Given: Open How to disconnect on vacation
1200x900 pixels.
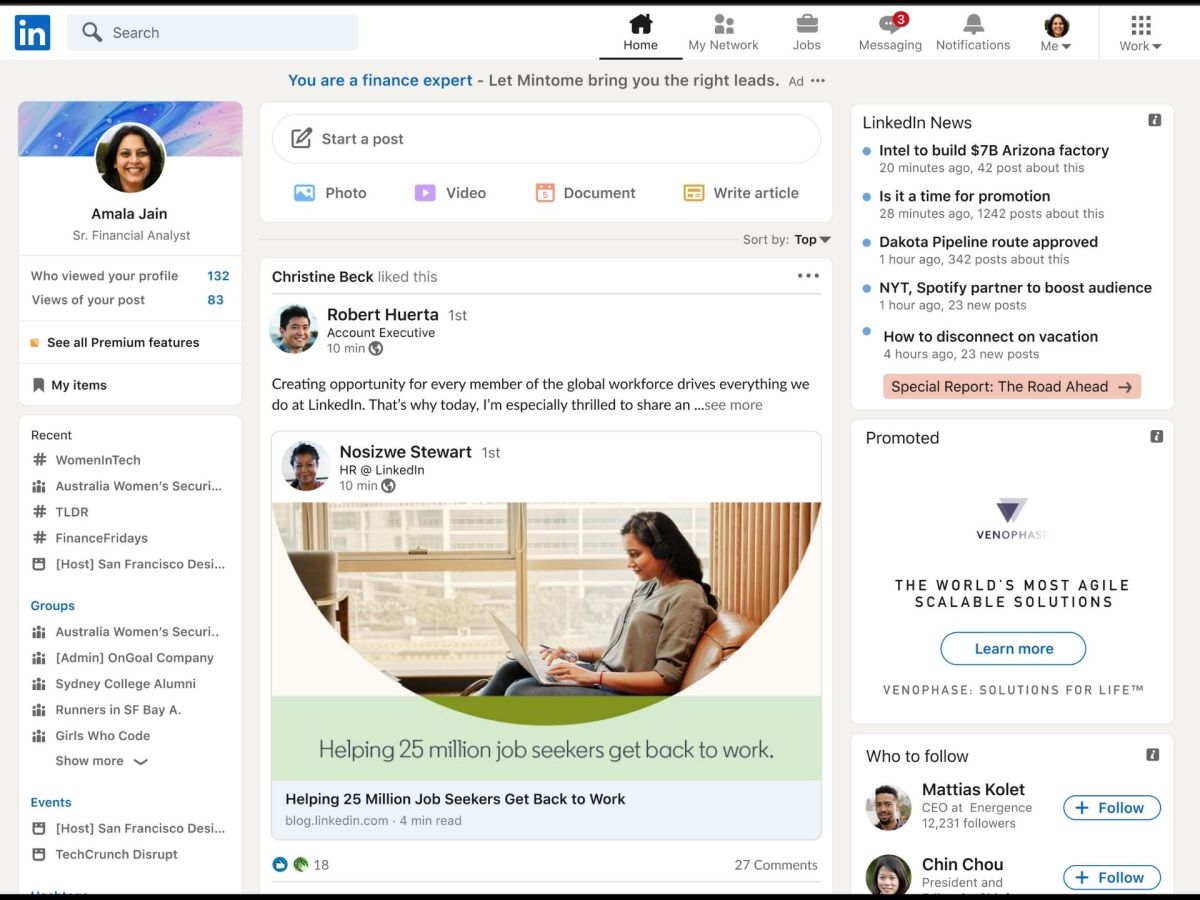Looking at the screenshot, I should (x=991, y=337).
